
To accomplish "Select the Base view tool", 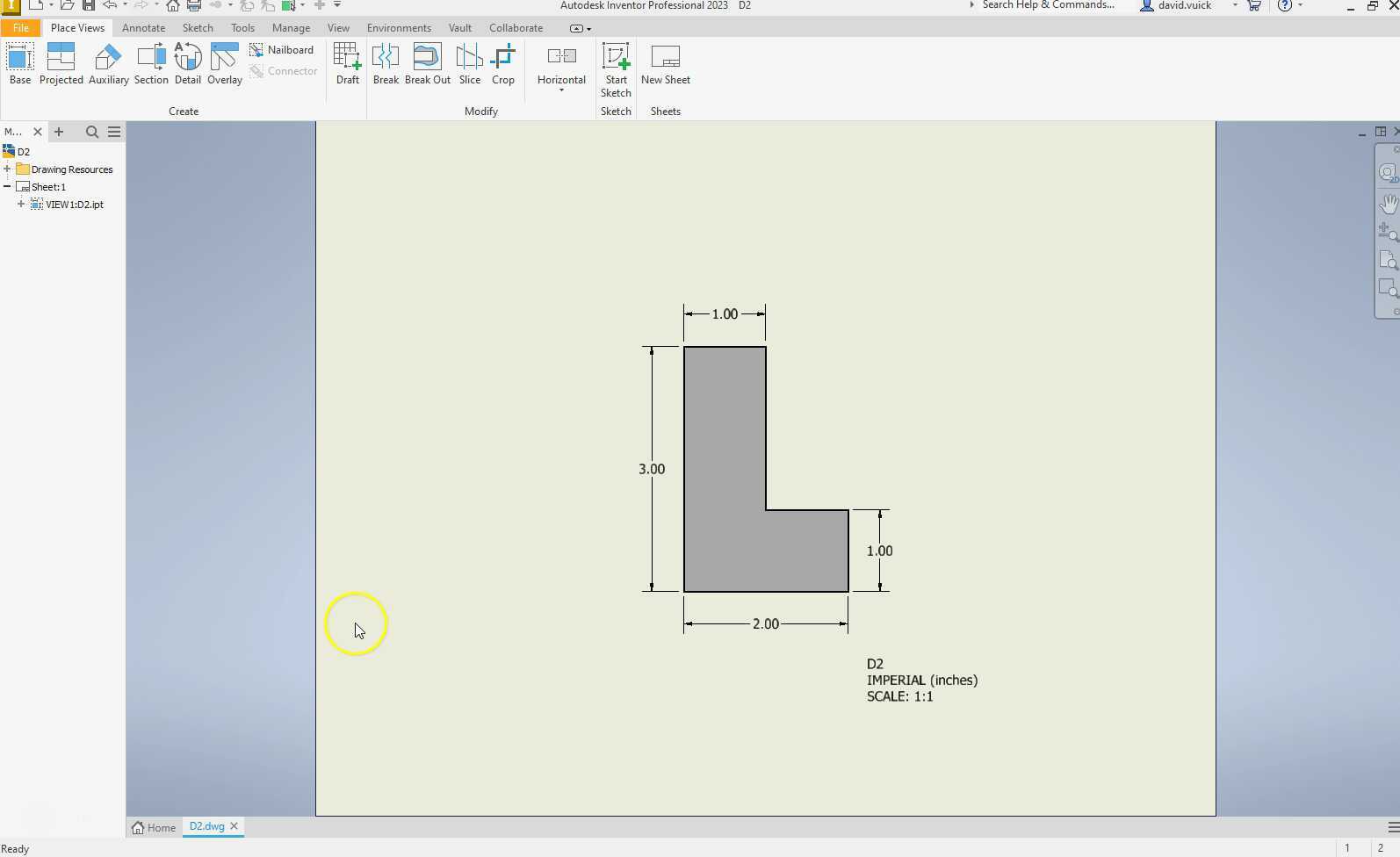I will tap(19, 64).
